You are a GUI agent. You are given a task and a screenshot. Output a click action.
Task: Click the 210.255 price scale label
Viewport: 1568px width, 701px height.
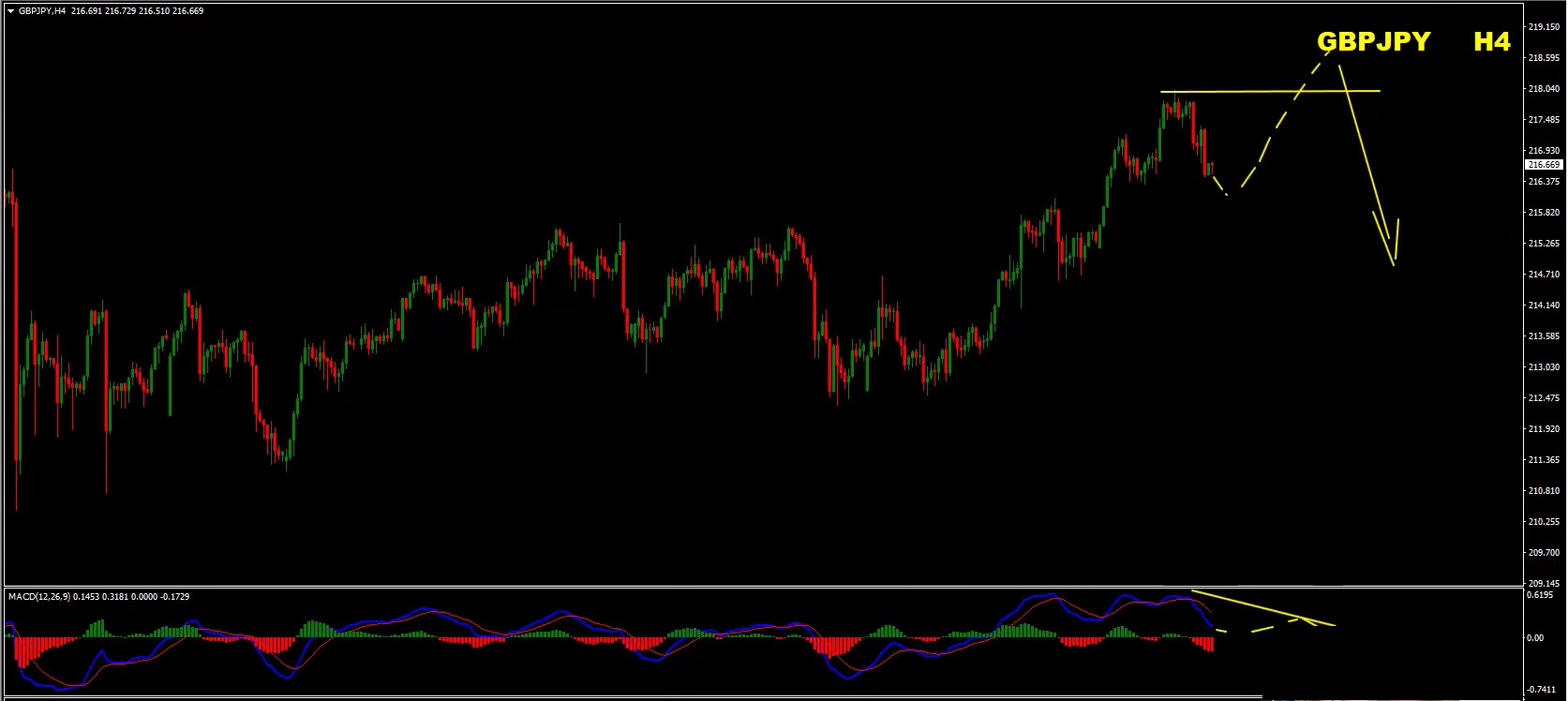(1544, 522)
